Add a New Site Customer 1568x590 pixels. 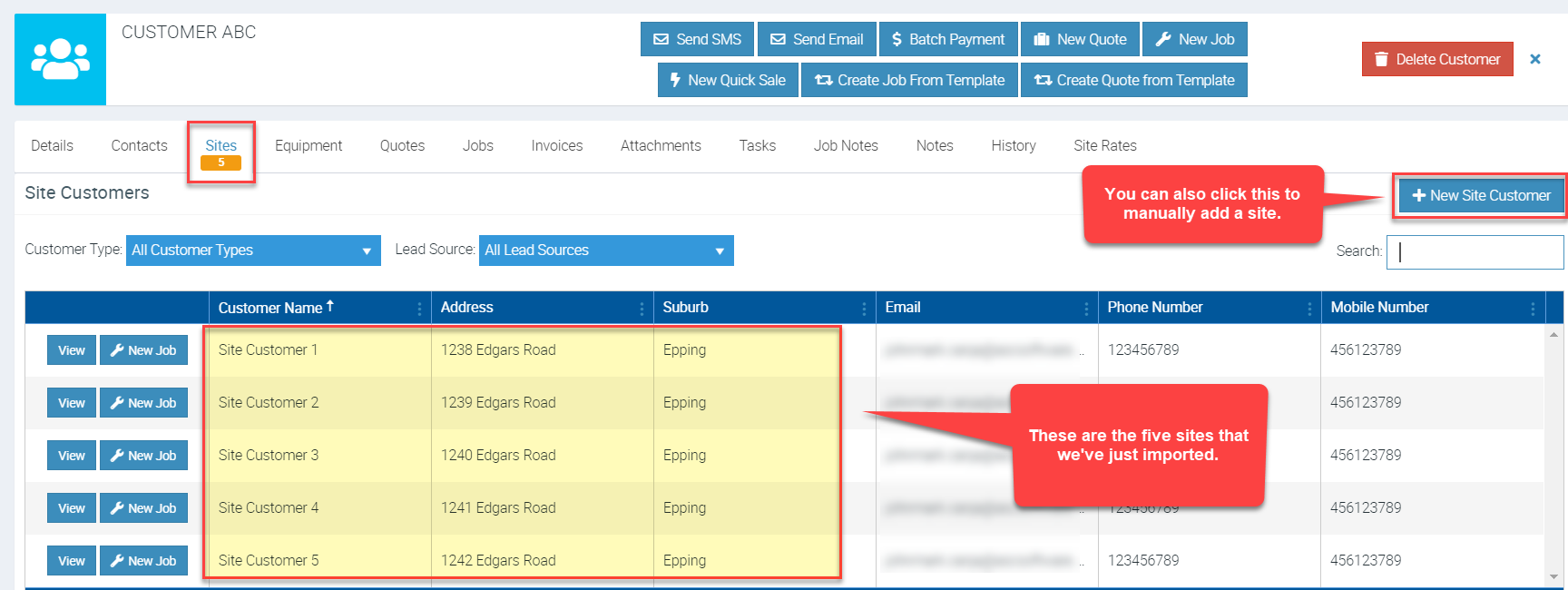(1481, 195)
